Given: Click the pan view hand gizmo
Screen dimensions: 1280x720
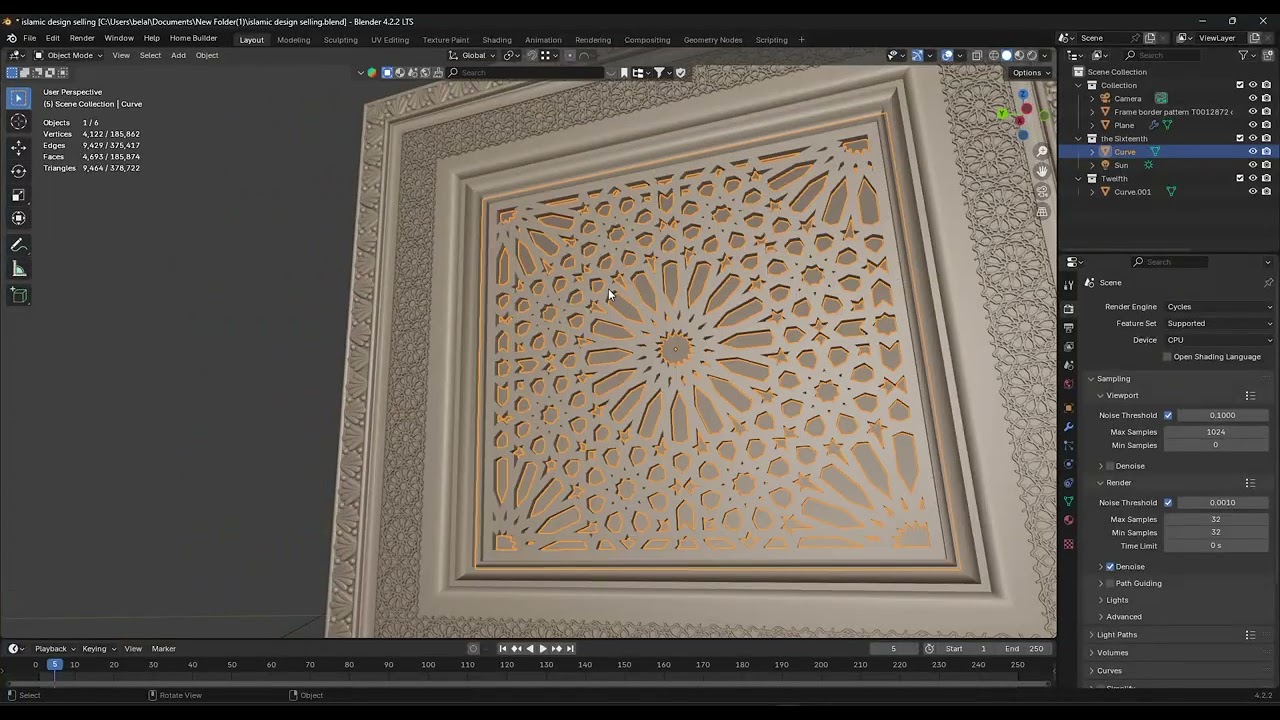Looking at the screenshot, I should [x=1042, y=171].
